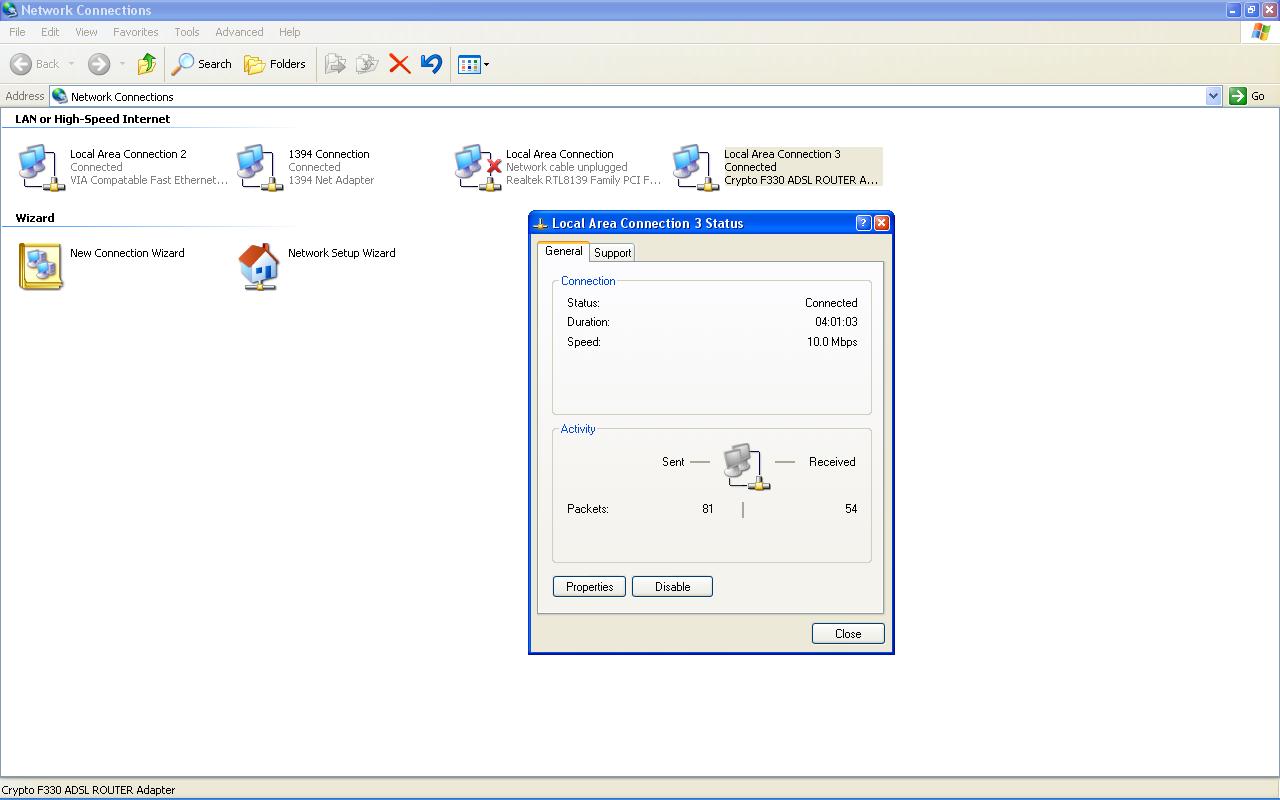Click the sent packets value '81'
The image size is (1280, 800).
[x=708, y=509]
